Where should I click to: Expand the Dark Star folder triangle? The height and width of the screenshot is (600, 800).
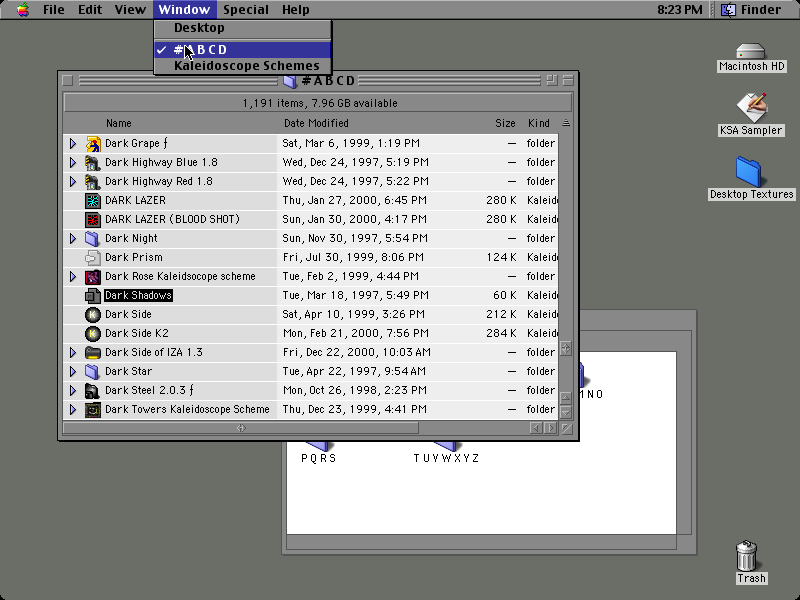click(72, 371)
